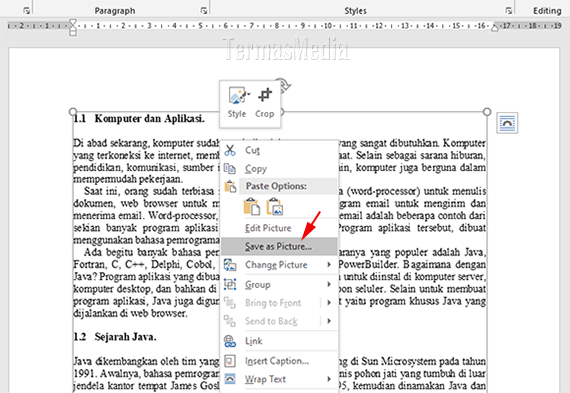Screen dimensions: 570x393
Task: Click the Editing group label
Action: pyautogui.click(x=547, y=11)
